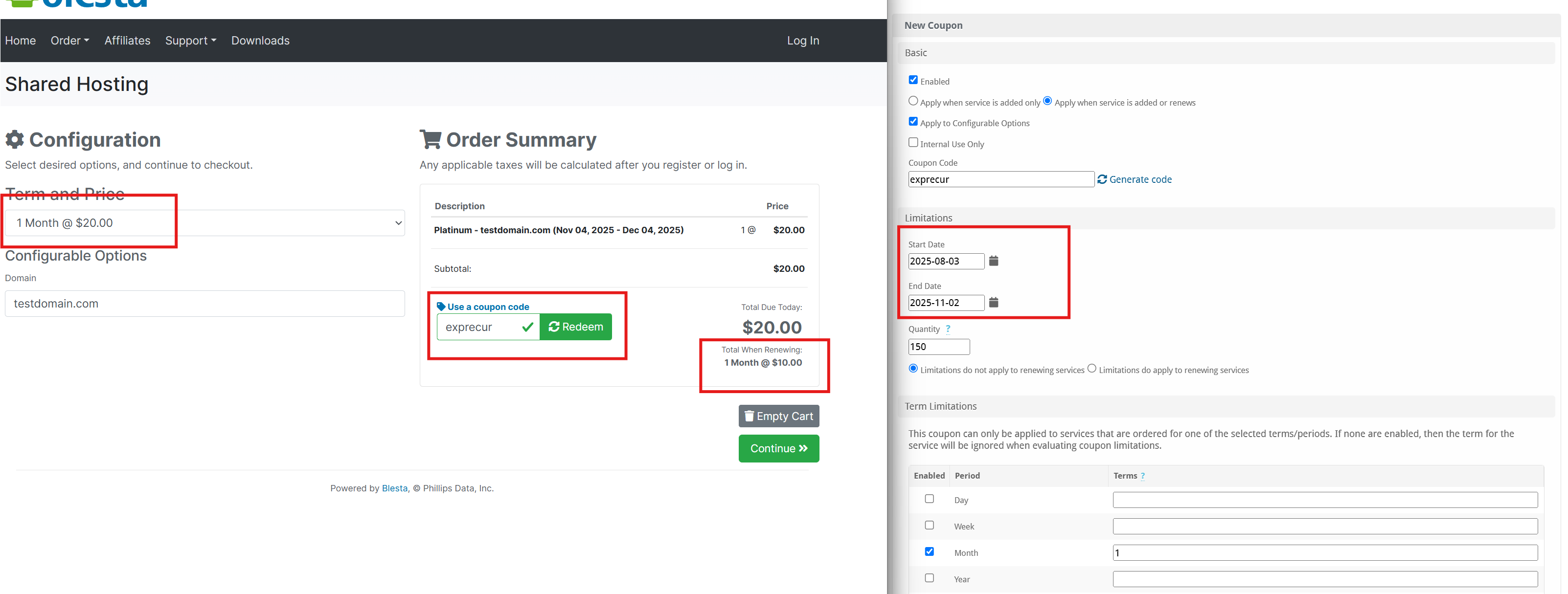The image size is (1568, 594).
Task: Click the Empty Cart button
Action: pos(778,417)
